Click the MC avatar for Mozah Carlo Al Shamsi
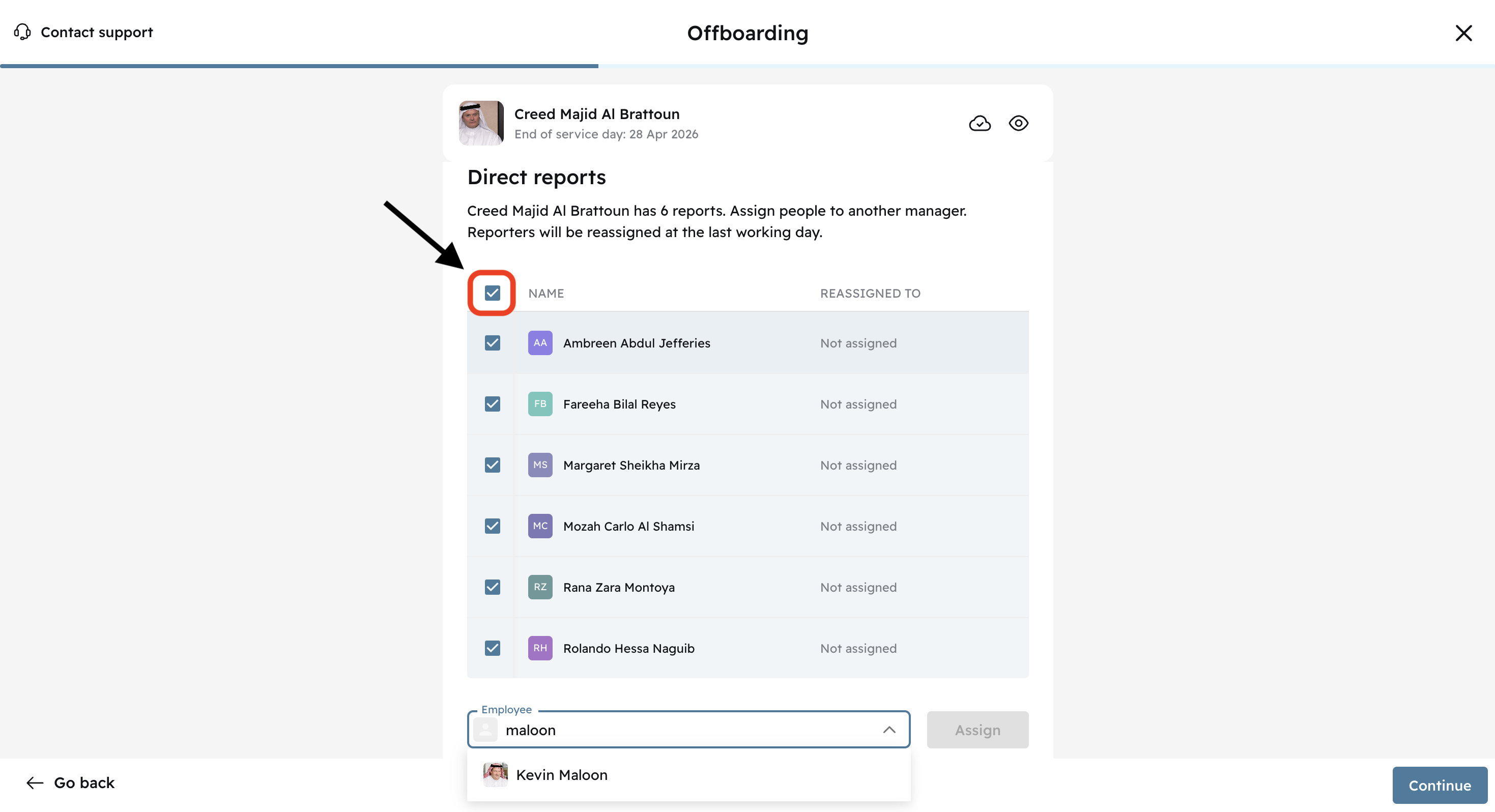Screen dimensions: 1495x812 [x=540, y=526]
